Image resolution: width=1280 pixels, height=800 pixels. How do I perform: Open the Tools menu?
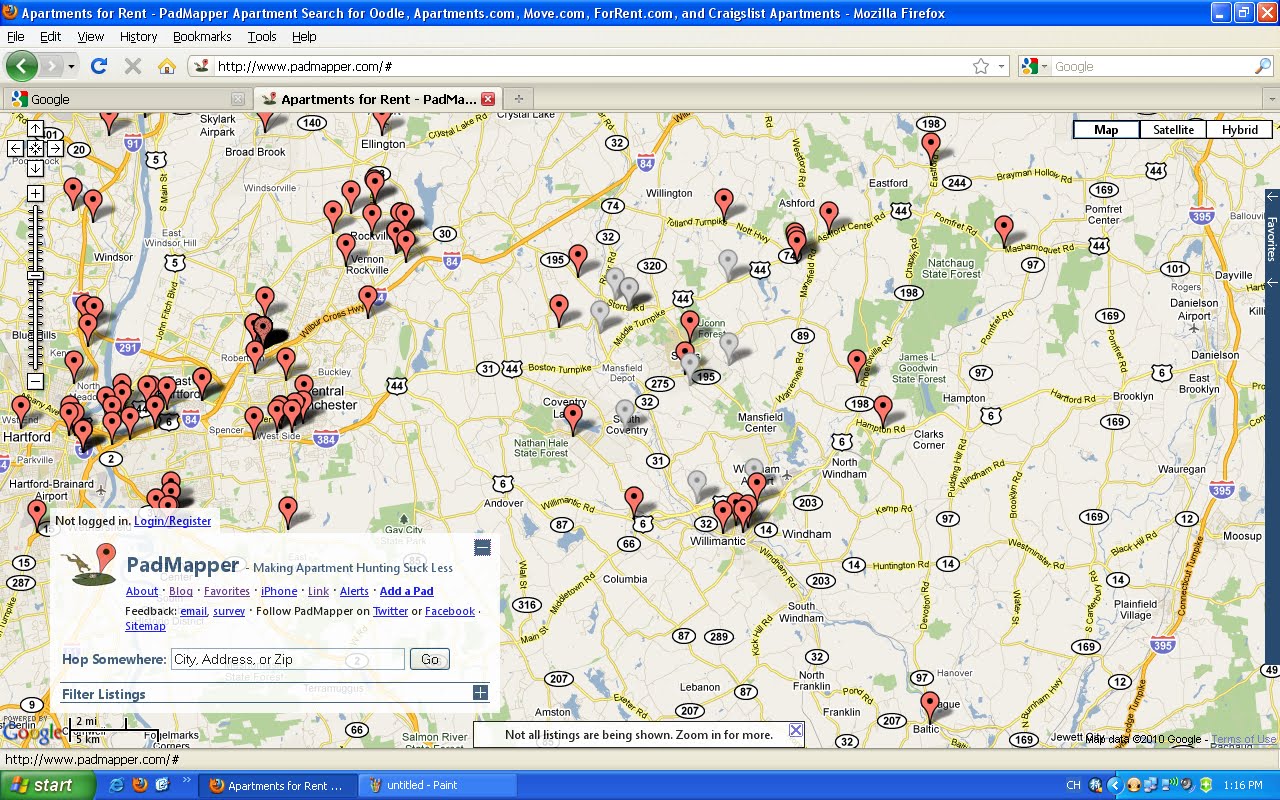[262, 36]
